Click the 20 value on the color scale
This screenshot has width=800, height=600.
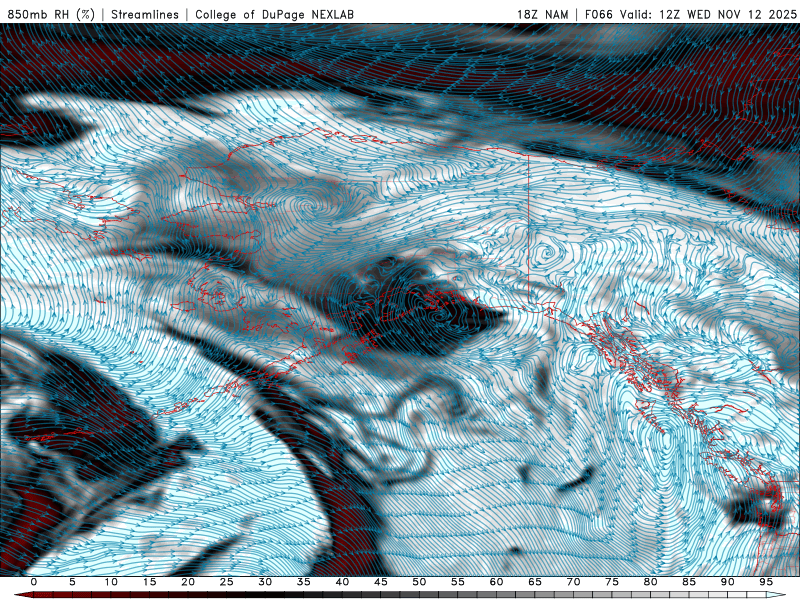(188, 582)
